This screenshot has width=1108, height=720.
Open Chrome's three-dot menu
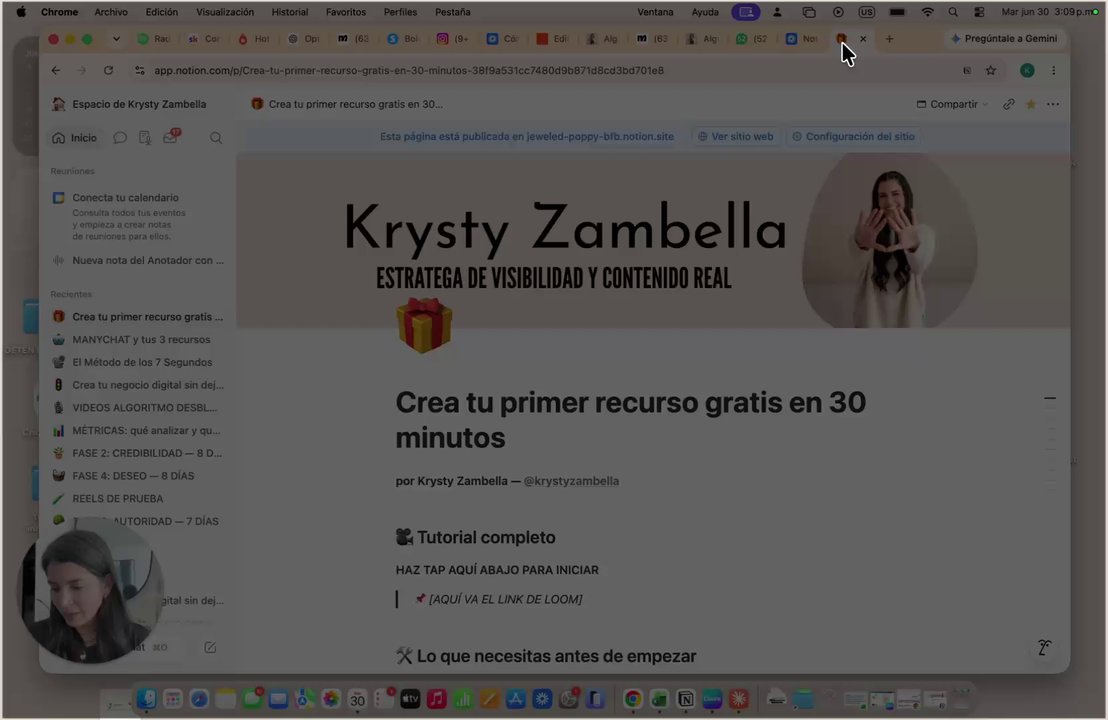[1054, 70]
